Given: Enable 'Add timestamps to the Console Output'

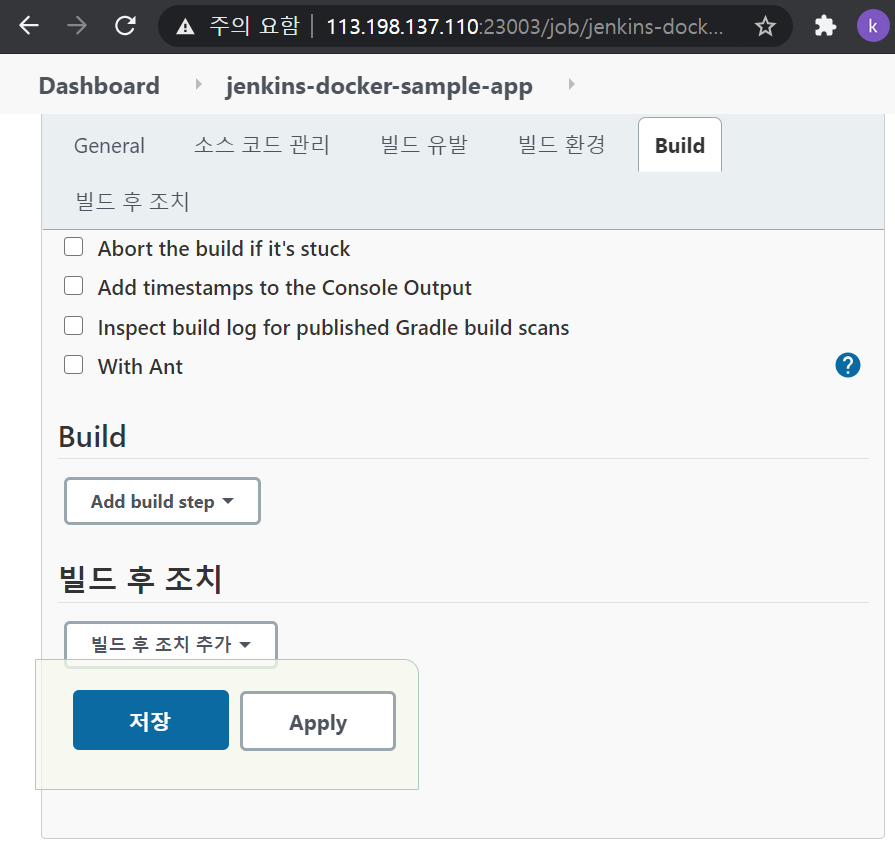Looking at the screenshot, I should (x=74, y=285).
